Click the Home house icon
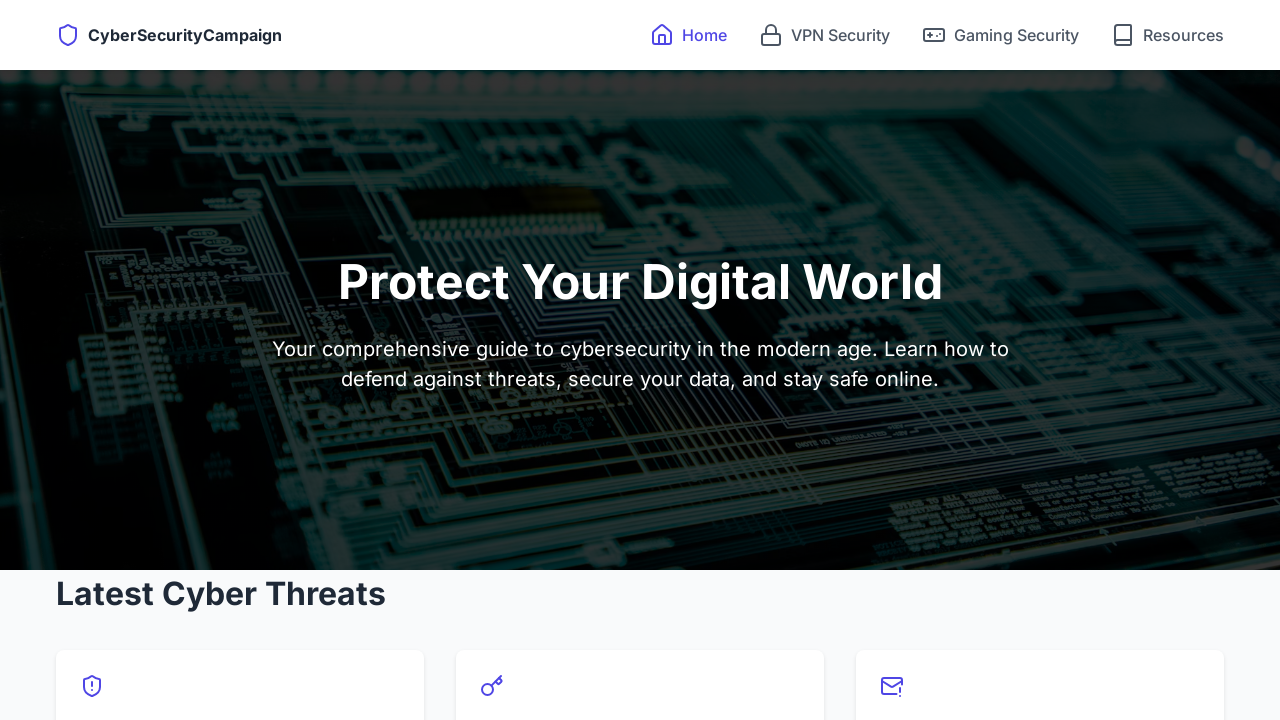This screenshot has width=1280, height=720. pos(662,35)
